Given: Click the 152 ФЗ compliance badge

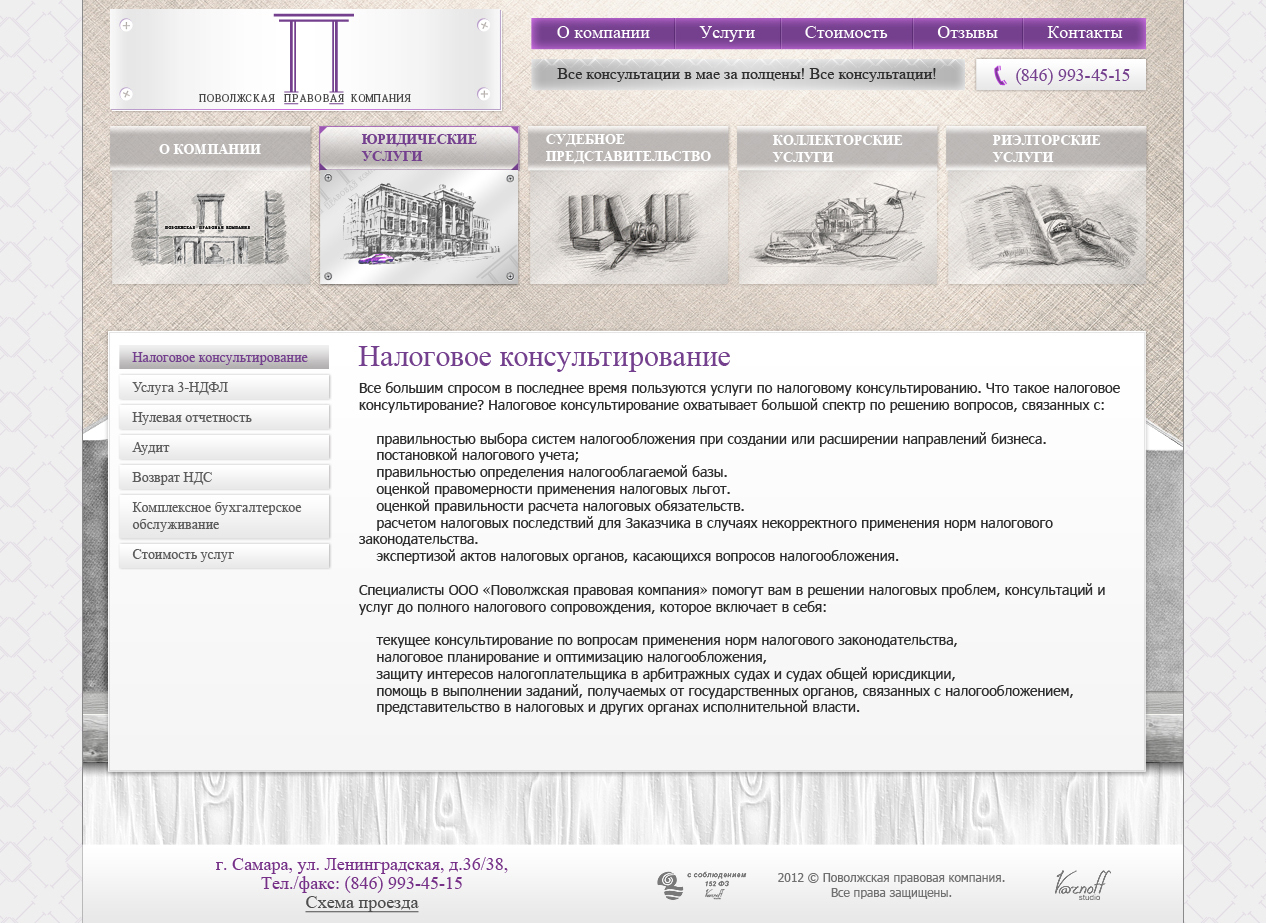Looking at the screenshot, I should click(x=689, y=885).
